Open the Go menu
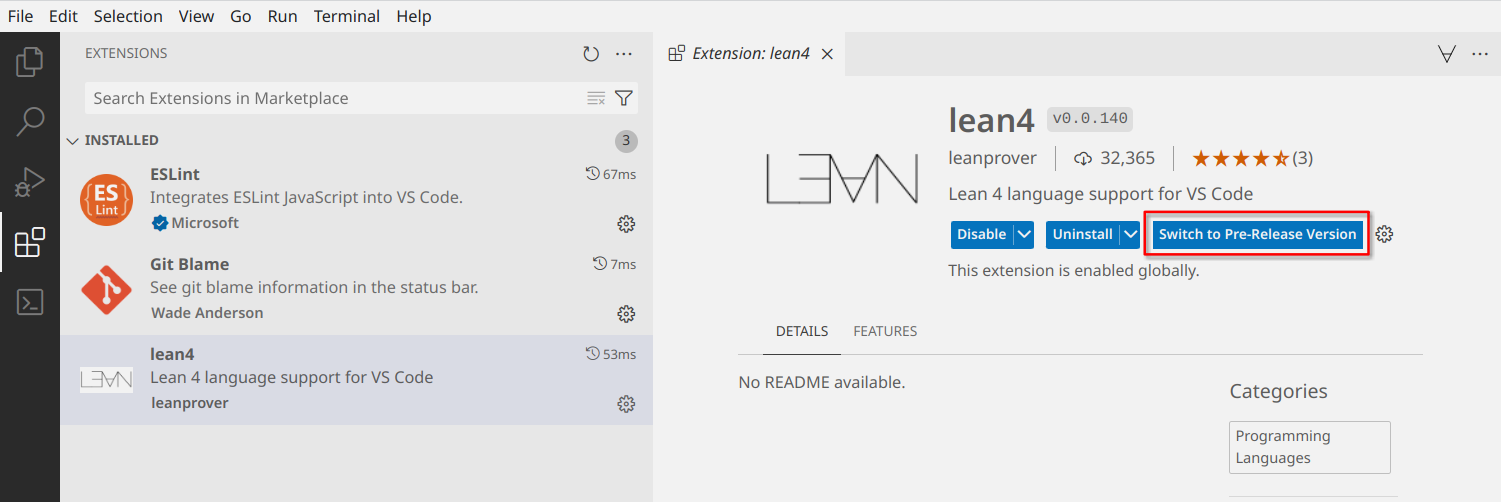 pyautogui.click(x=240, y=16)
